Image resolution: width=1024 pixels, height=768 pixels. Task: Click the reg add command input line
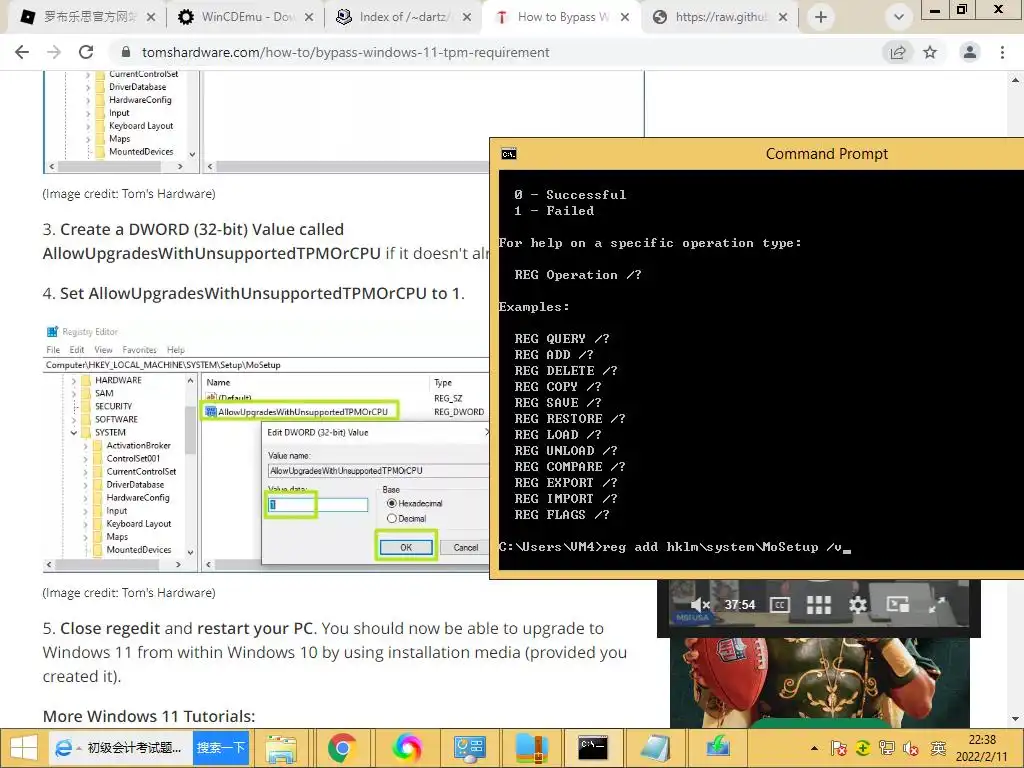(x=675, y=547)
